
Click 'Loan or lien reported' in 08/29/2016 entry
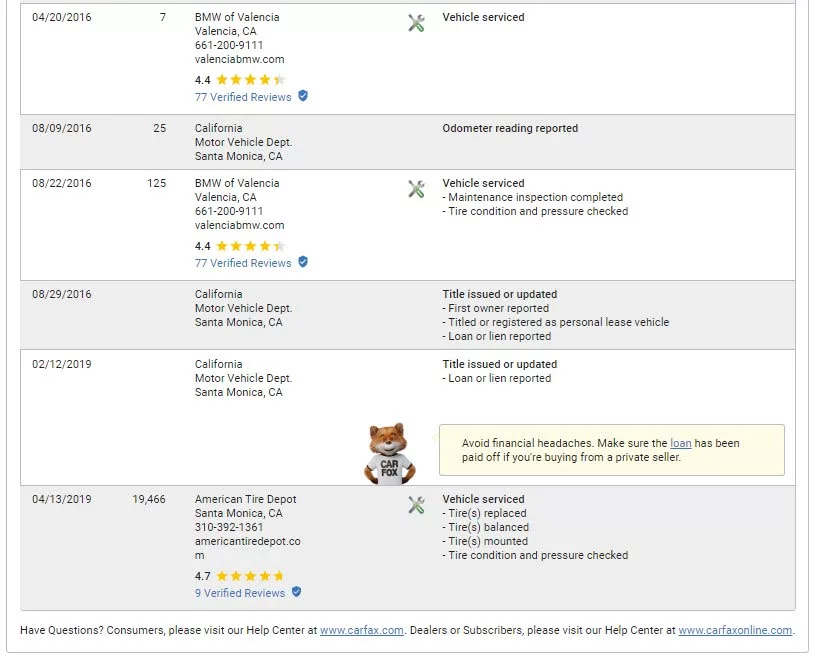click(497, 336)
